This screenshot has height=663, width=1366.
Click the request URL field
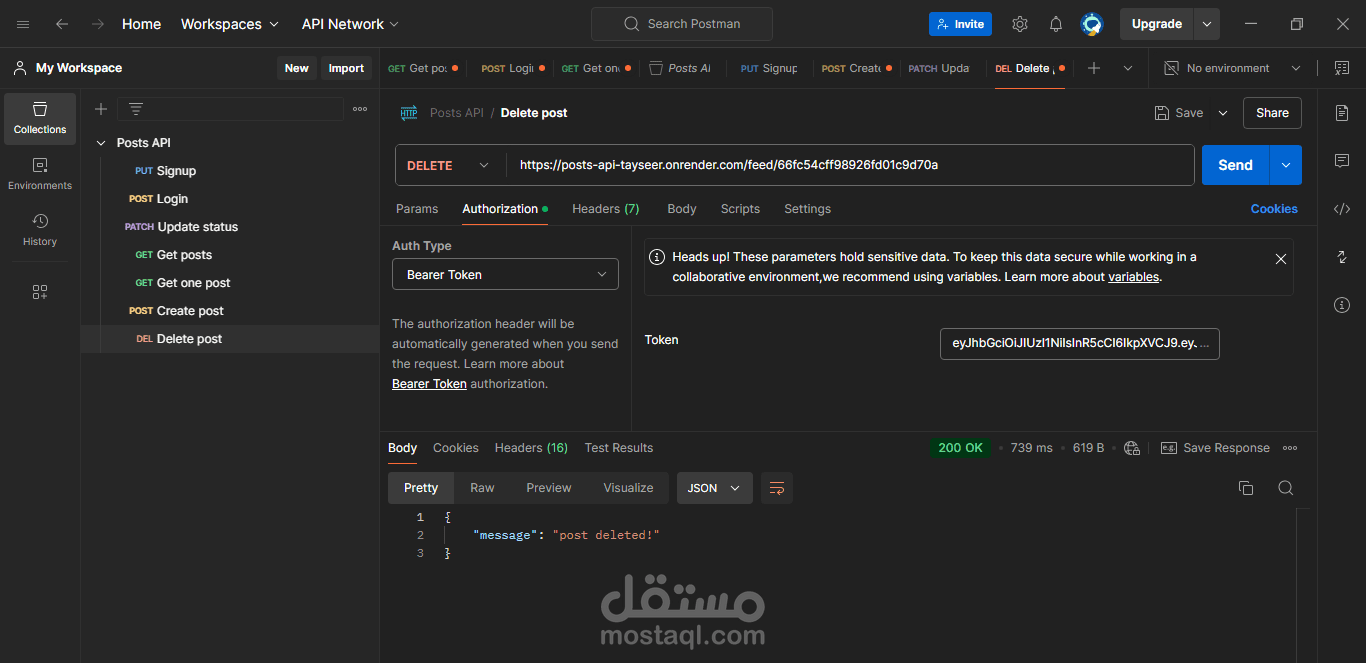[x=850, y=165]
